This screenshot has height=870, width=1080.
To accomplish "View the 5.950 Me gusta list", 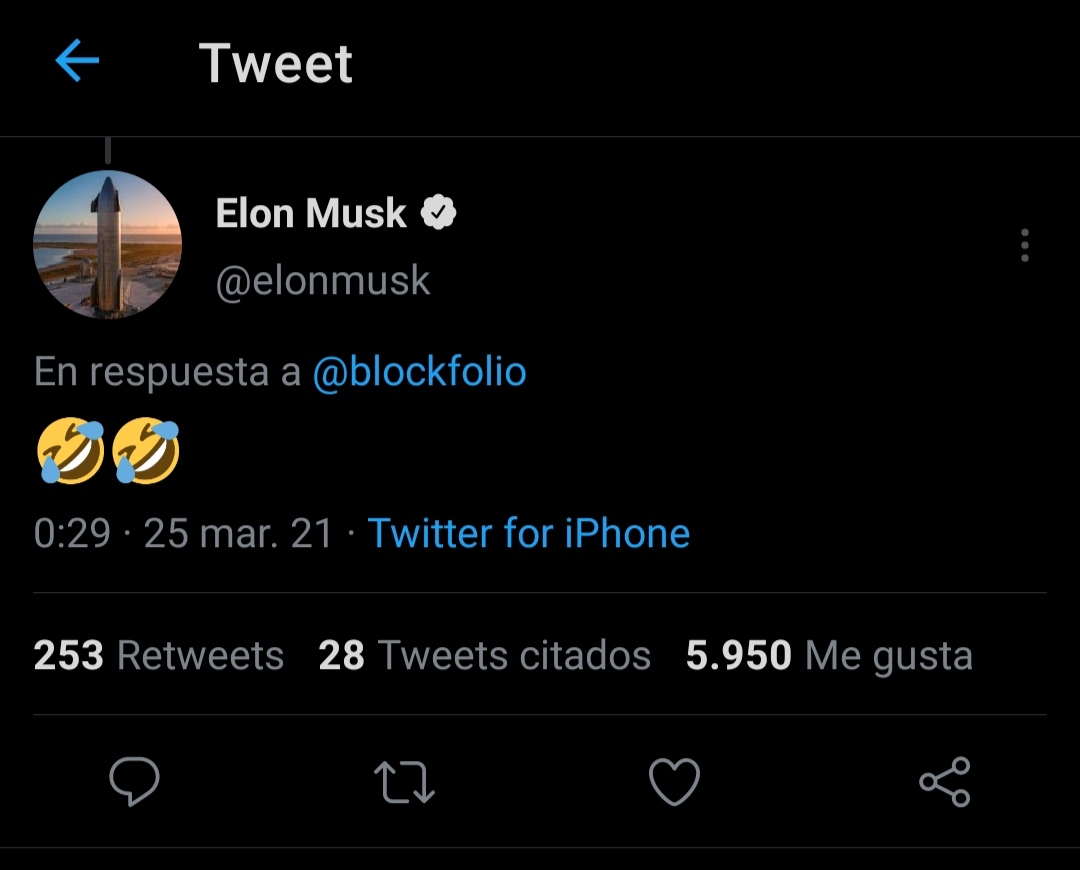I will pyautogui.click(x=829, y=656).
